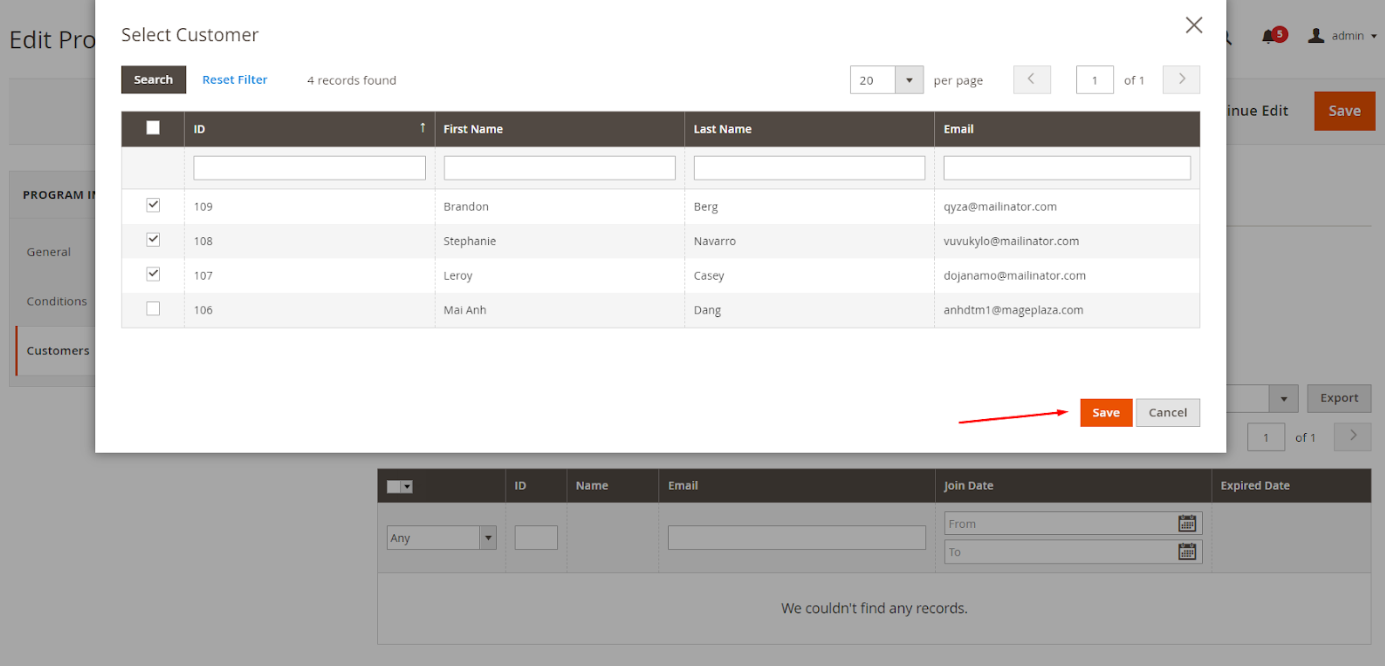The image size is (1385, 666).
Task: Toggle the select-all header checkbox
Action: (x=153, y=128)
